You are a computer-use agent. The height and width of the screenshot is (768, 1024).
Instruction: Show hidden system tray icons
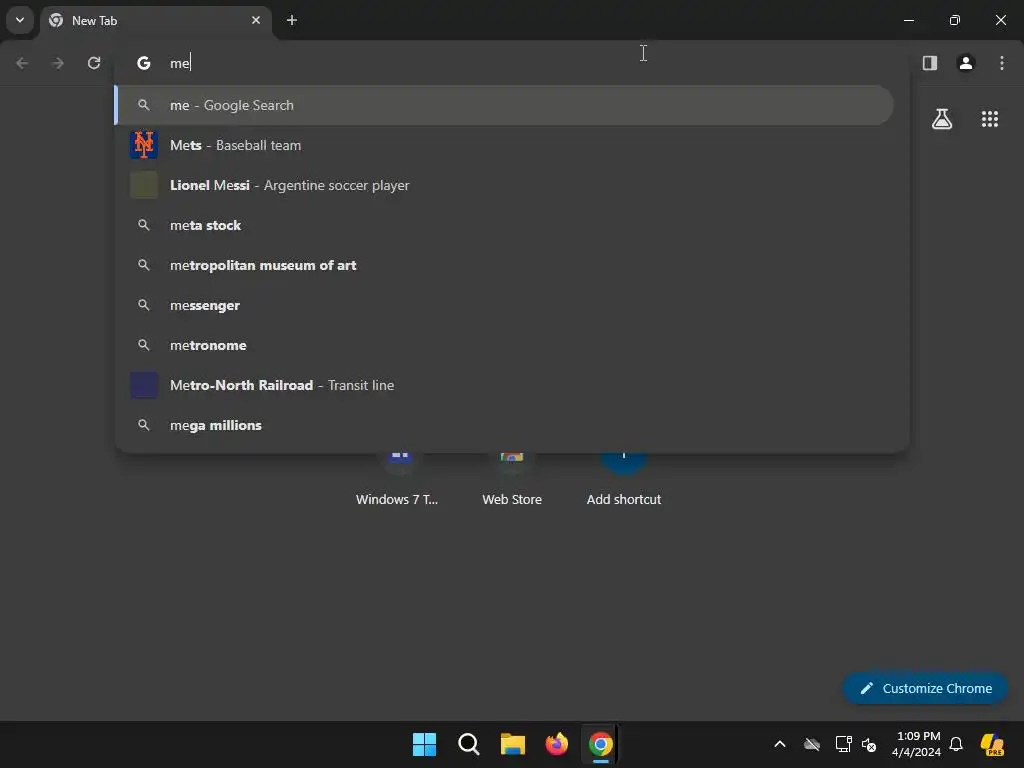tap(780, 744)
